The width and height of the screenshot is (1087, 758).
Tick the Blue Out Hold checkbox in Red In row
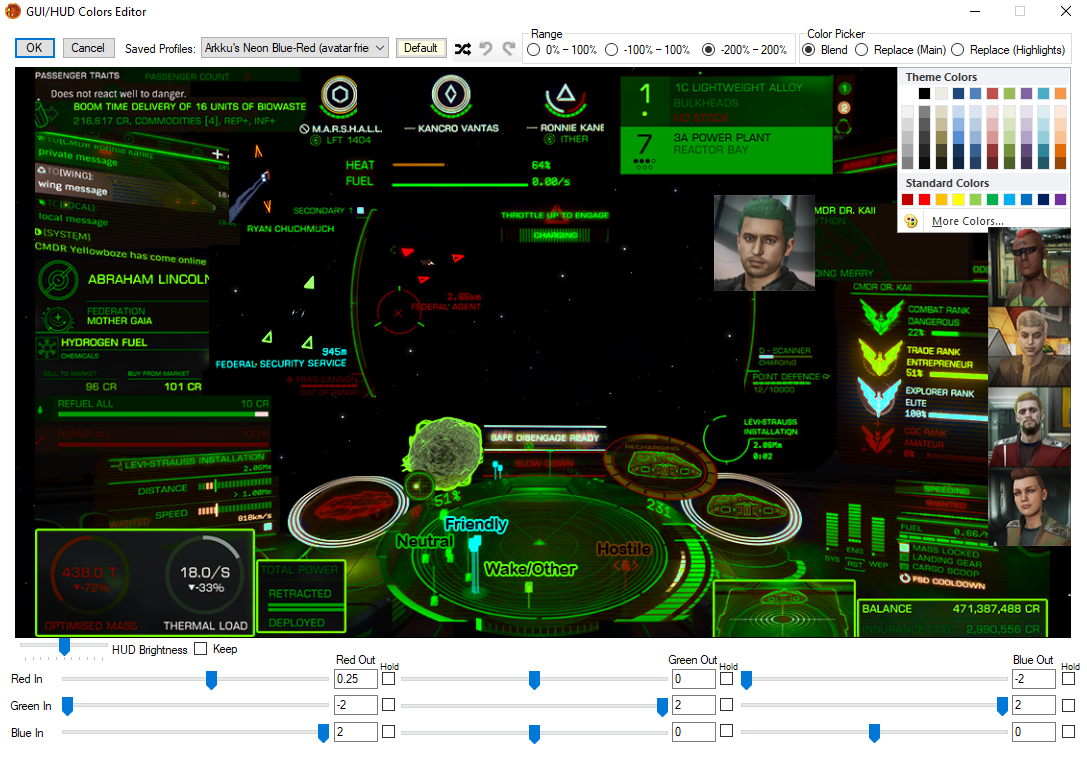[x=1068, y=679]
